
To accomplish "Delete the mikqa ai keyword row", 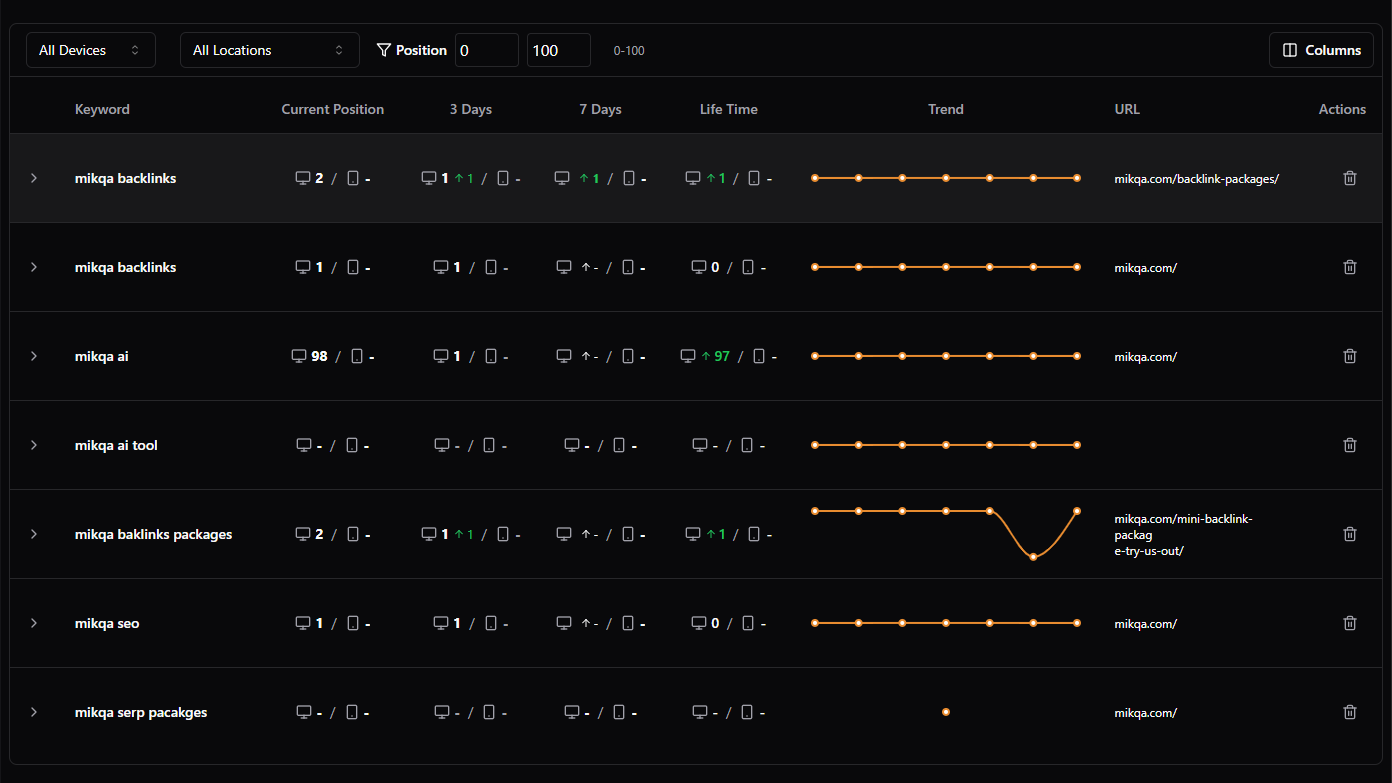I will click(1349, 356).
